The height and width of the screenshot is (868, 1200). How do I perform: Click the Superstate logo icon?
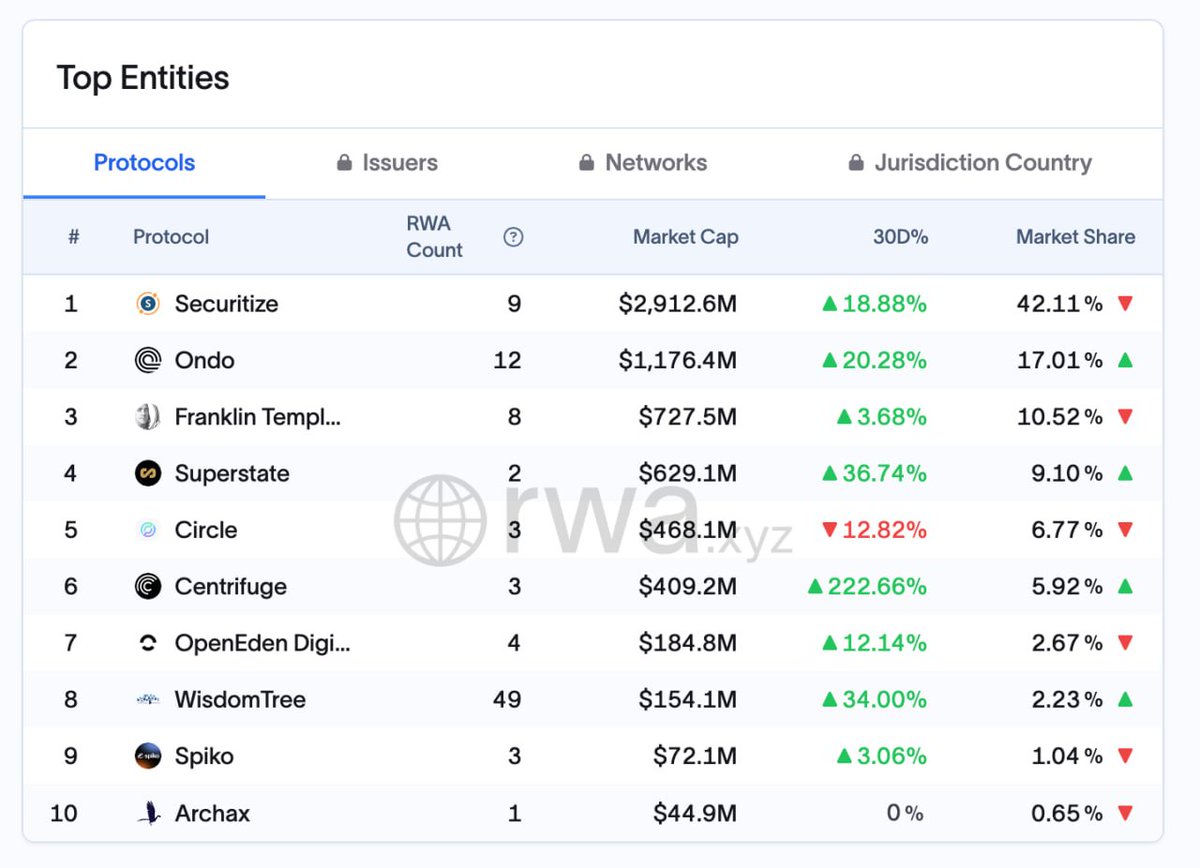tap(148, 473)
